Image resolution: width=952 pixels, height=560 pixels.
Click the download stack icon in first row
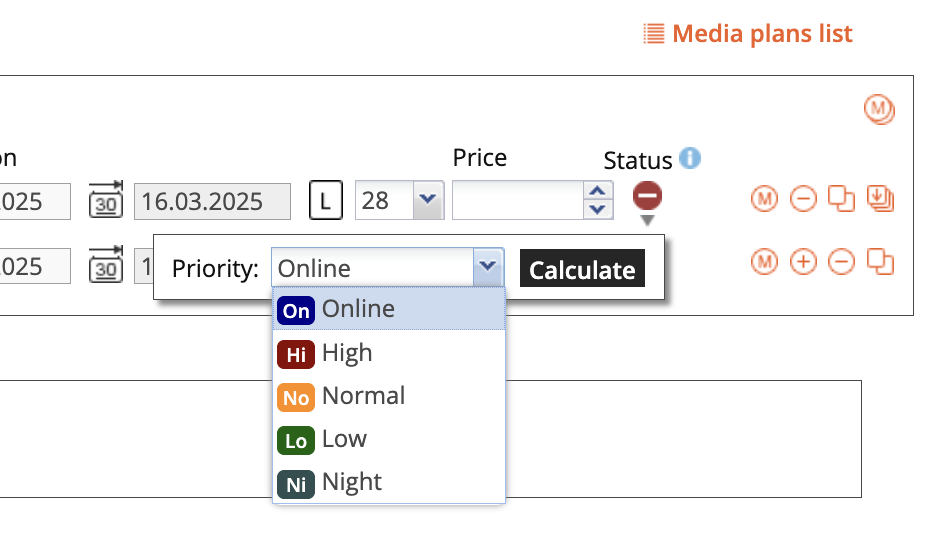pos(880,200)
